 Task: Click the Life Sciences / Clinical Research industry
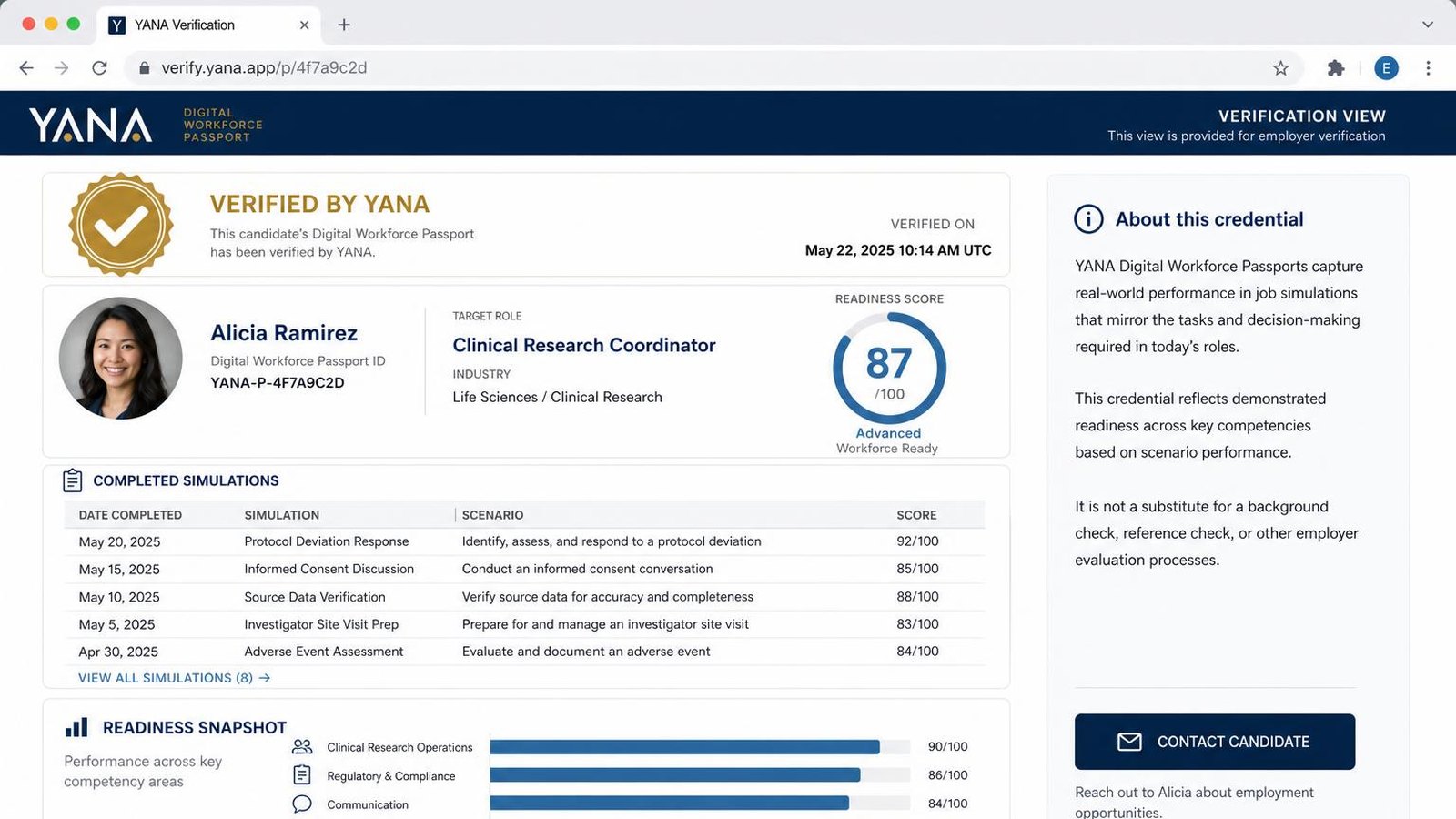[x=558, y=397]
